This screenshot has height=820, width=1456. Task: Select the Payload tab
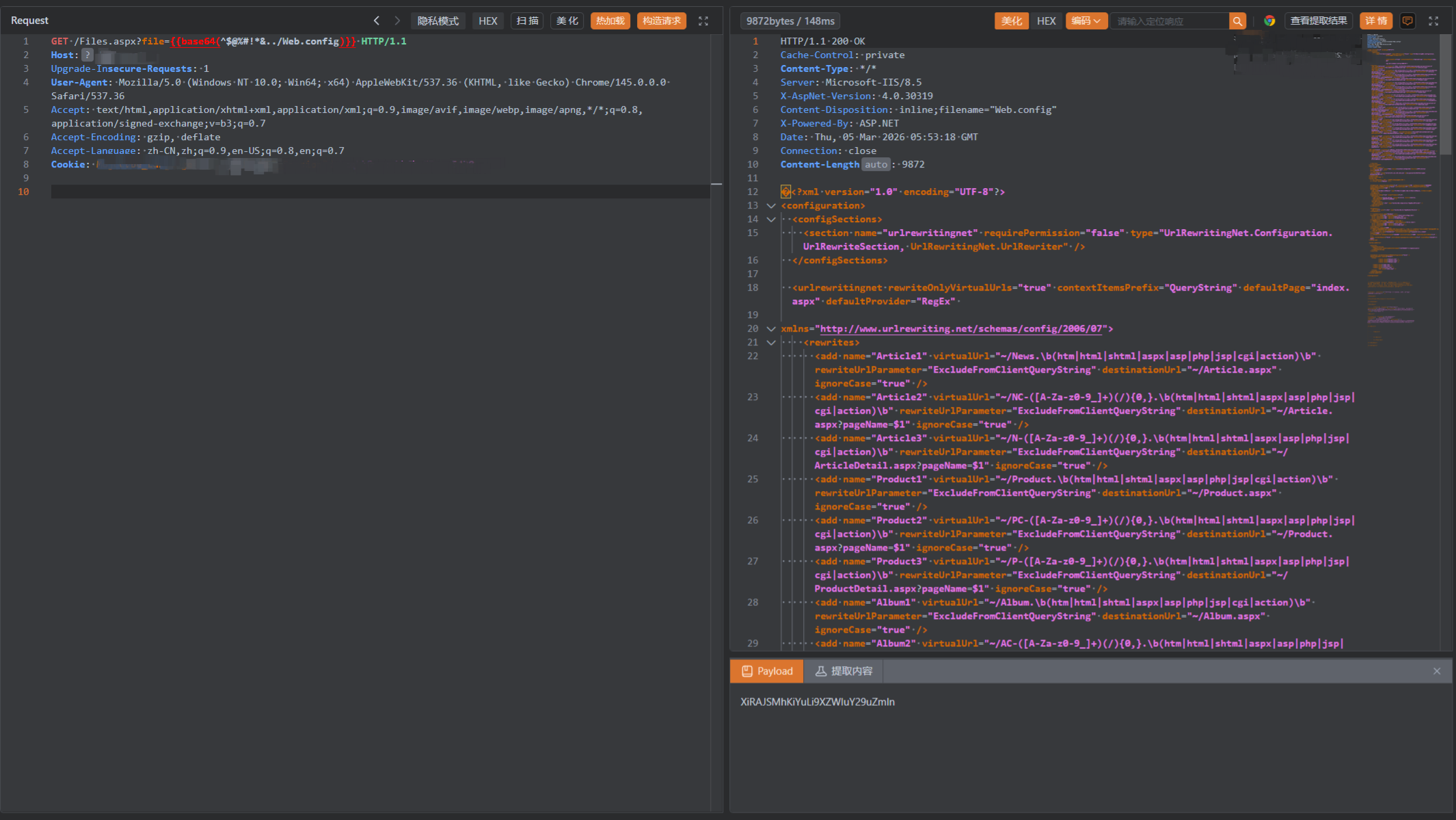tap(767, 671)
